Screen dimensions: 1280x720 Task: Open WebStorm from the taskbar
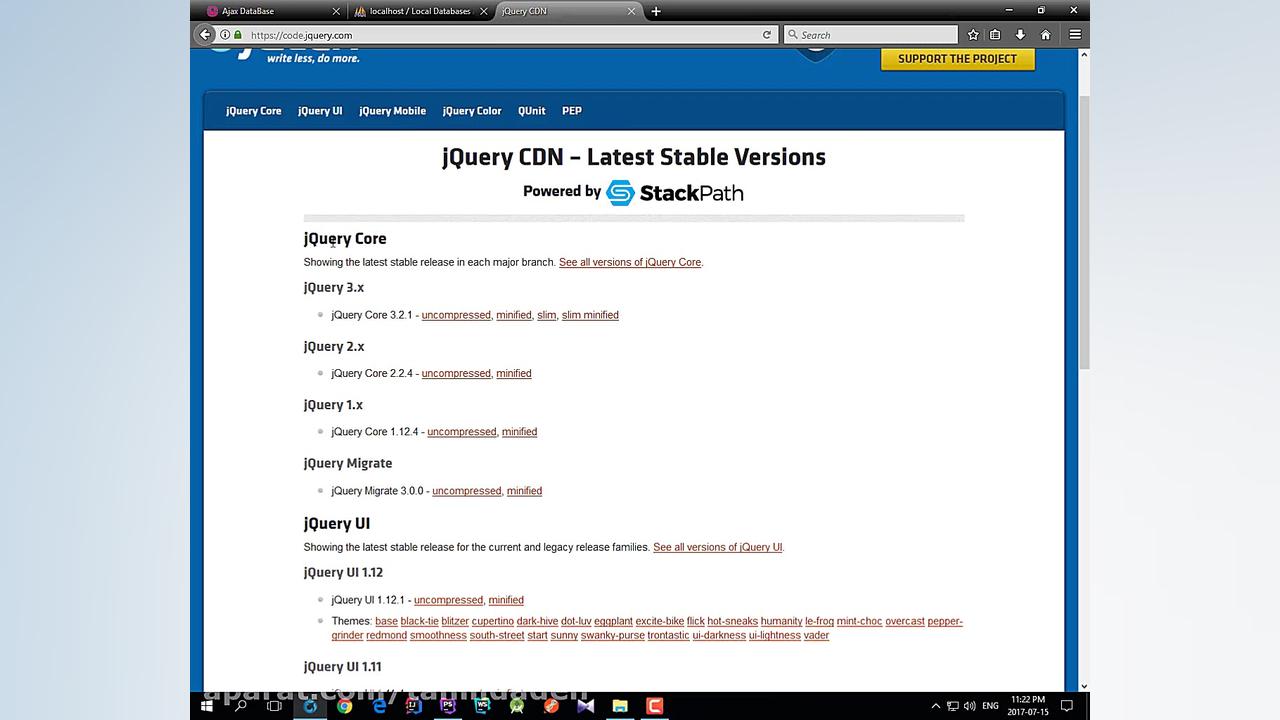pyautogui.click(x=482, y=706)
